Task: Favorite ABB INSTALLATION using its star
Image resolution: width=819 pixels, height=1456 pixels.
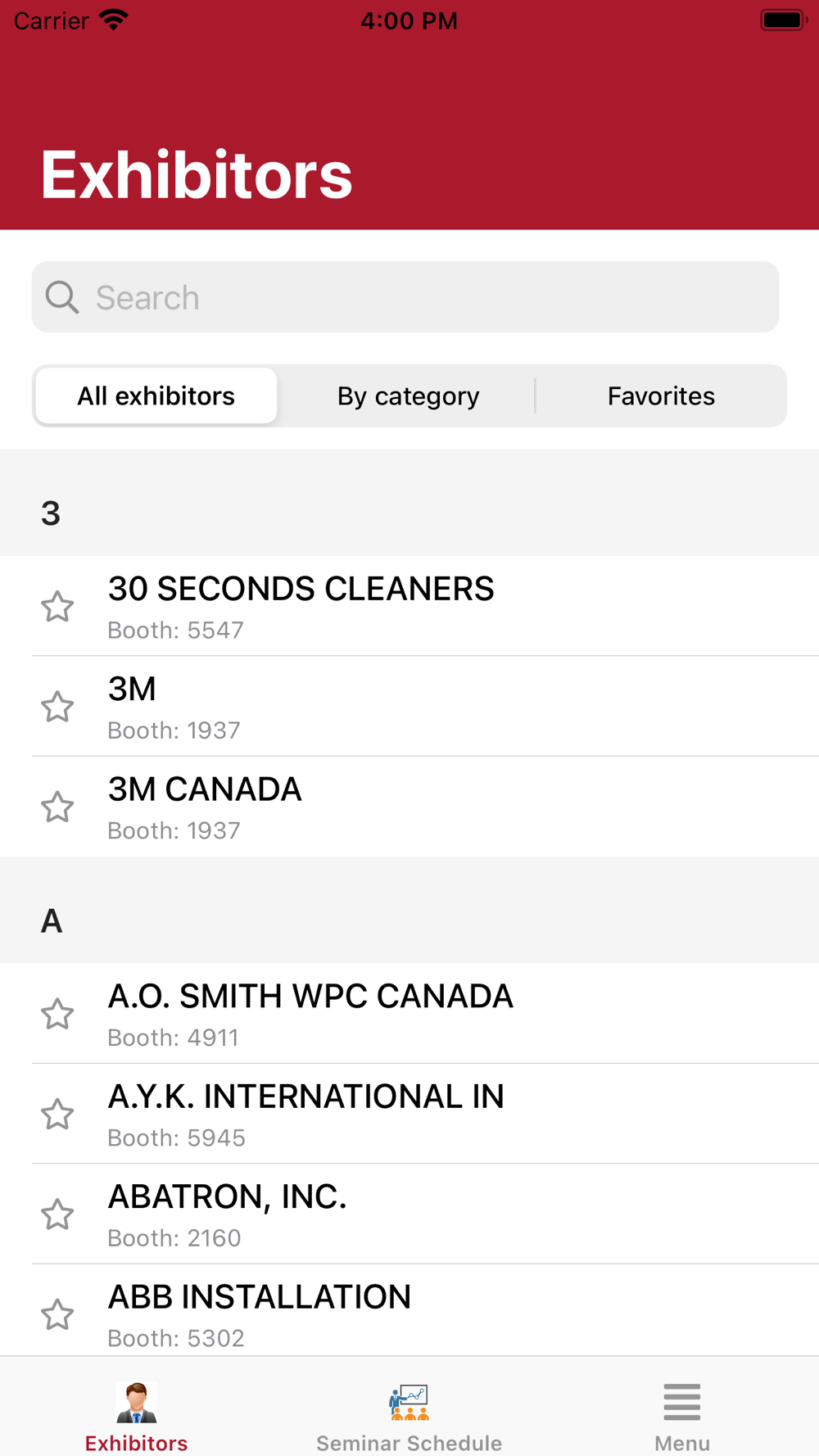Action: coord(57,1314)
